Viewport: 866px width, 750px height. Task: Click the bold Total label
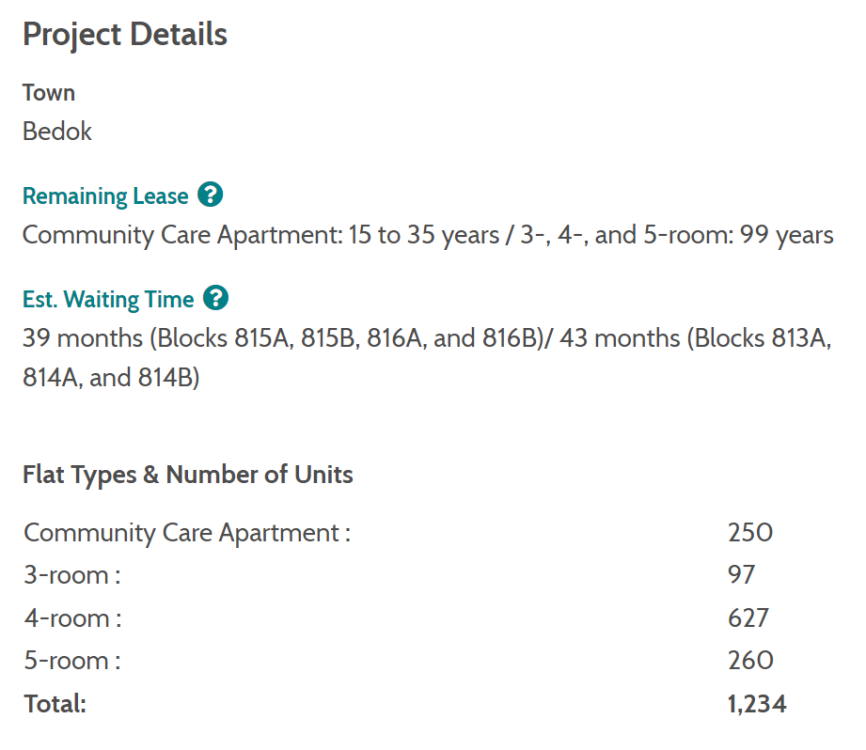click(55, 704)
